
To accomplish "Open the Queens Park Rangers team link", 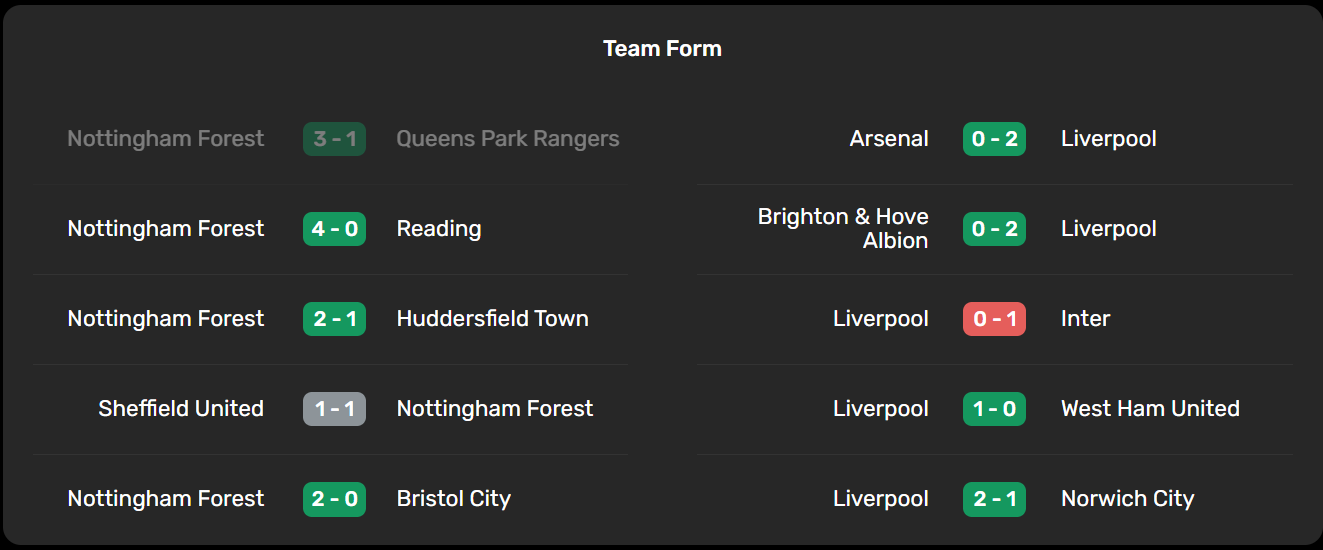I will 508,139.
